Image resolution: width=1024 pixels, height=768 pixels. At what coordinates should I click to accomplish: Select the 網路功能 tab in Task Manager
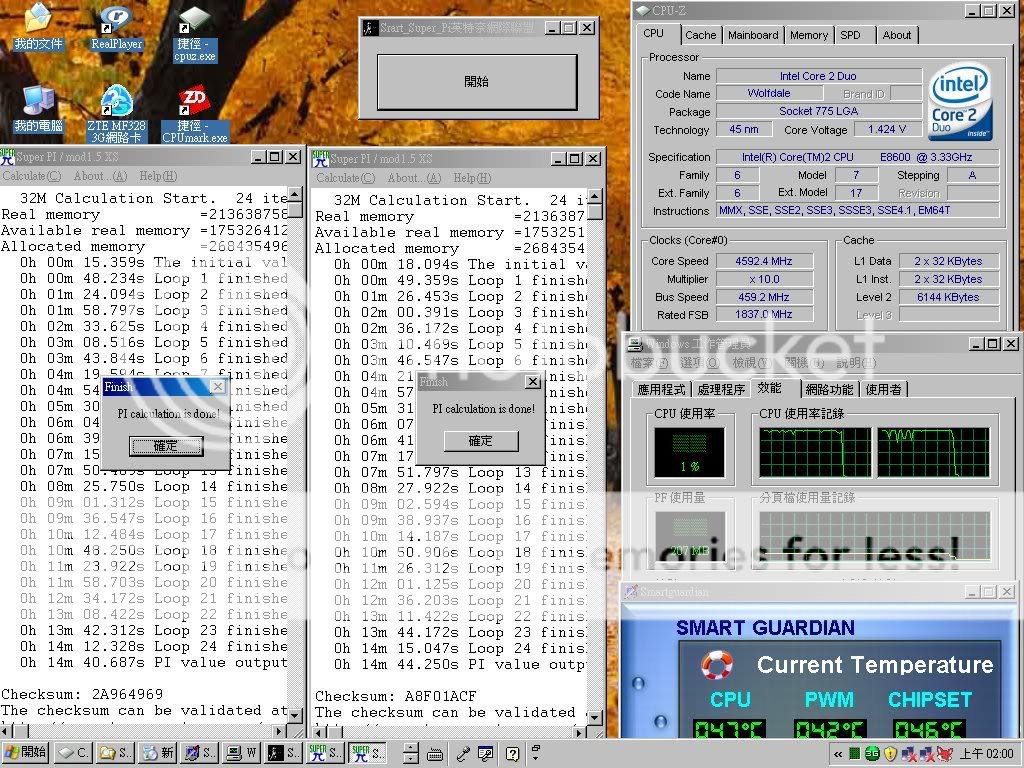pos(829,389)
